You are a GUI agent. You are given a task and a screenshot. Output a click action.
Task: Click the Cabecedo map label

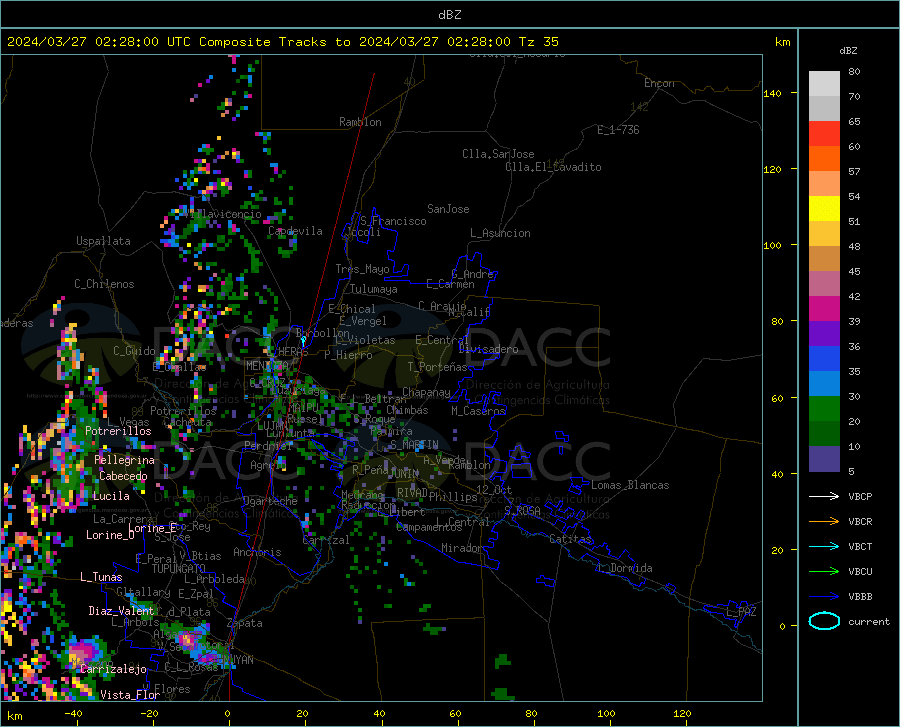click(123, 476)
